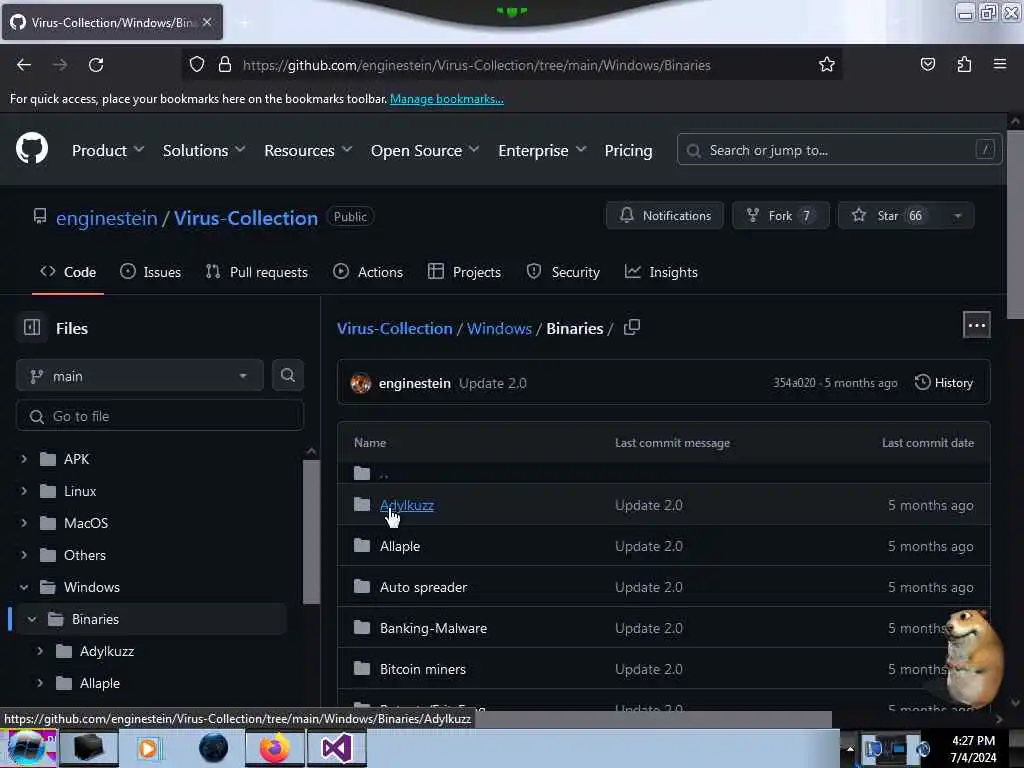Expand the Resources menu

coord(308,150)
